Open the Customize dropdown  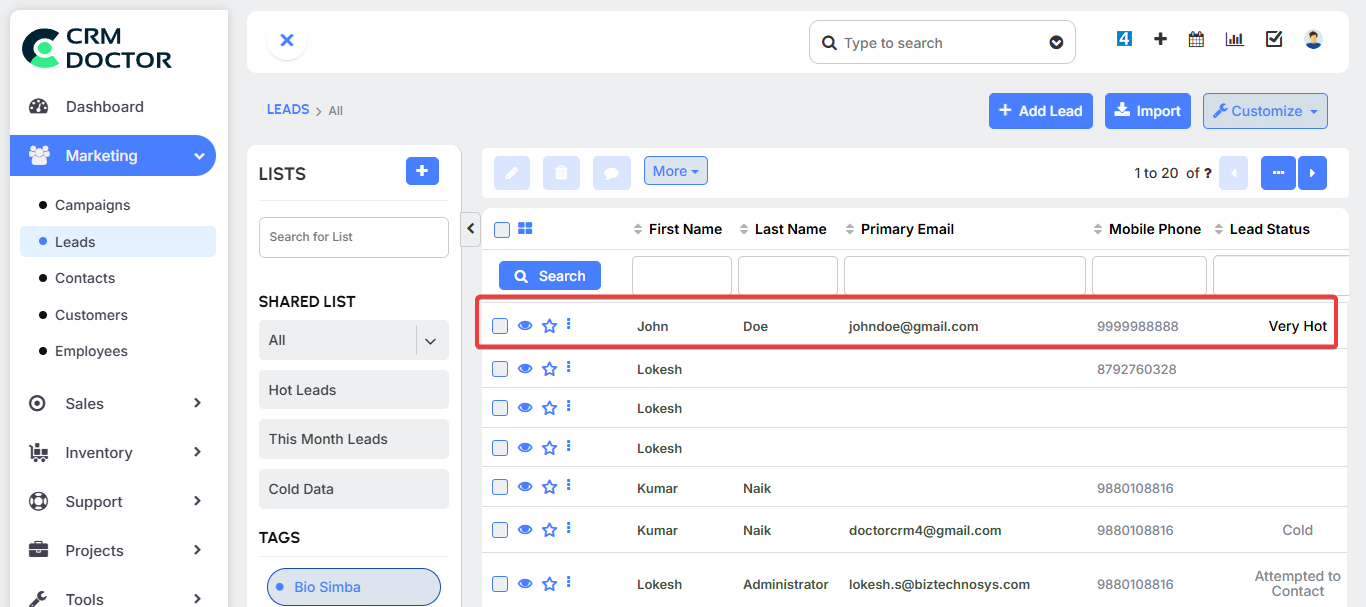click(1265, 111)
